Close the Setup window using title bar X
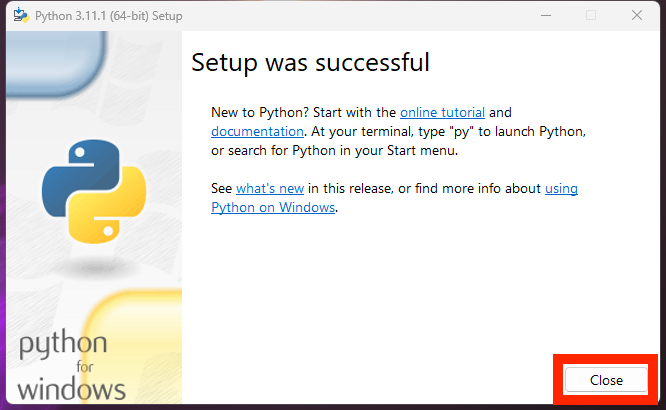This screenshot has height=410, width=666. tap(637, 15)
